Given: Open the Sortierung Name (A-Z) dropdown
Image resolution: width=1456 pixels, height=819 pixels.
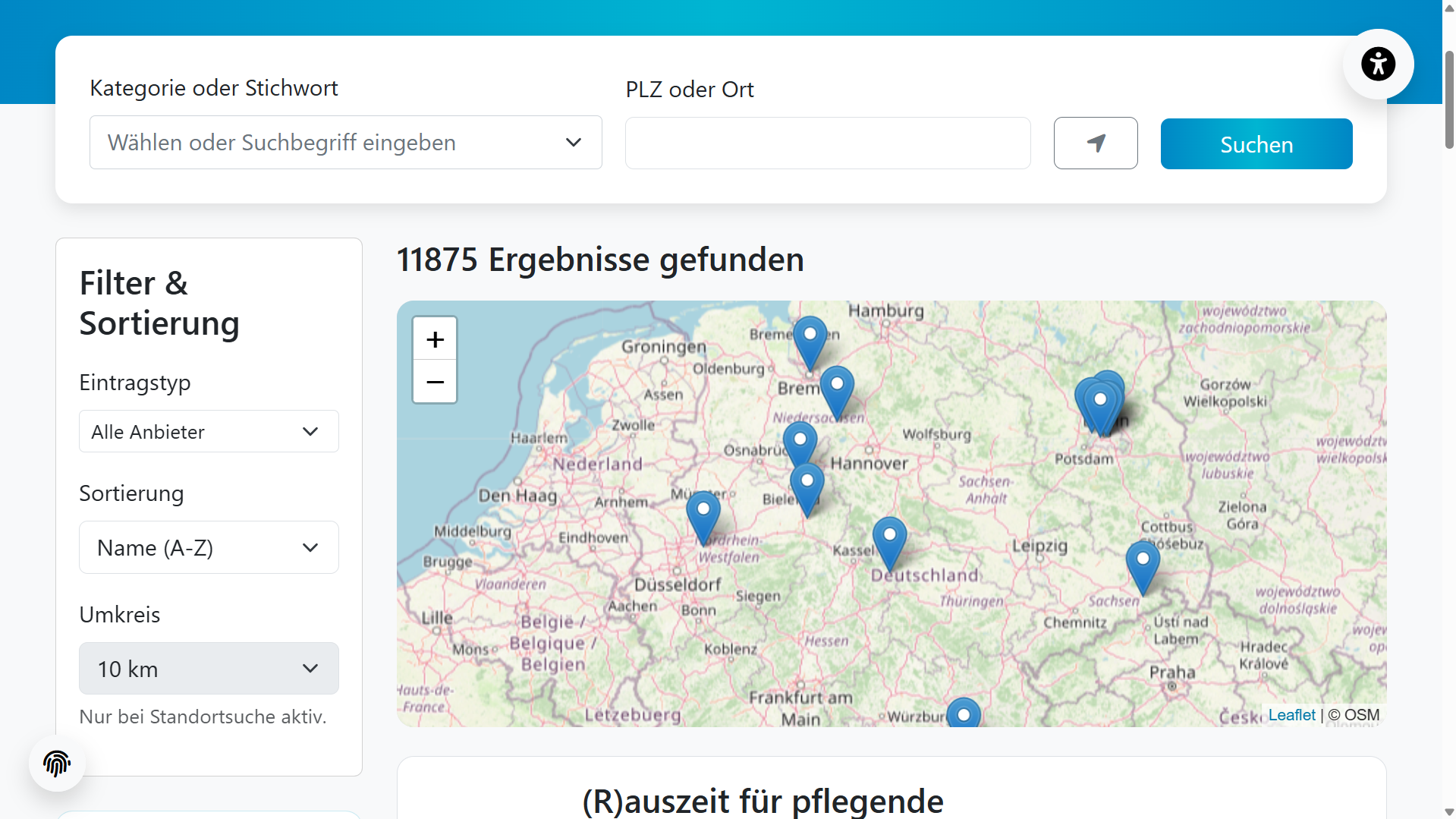Looking at the screenshot, I should (x=209, y=547).
